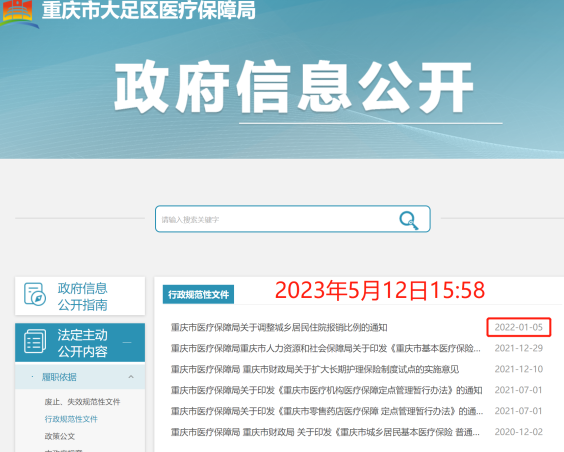This screenshot has width=564, height=452.
Task: Click 重庆市大足区医疗保障局 site title
Action: tap(149, 10)
